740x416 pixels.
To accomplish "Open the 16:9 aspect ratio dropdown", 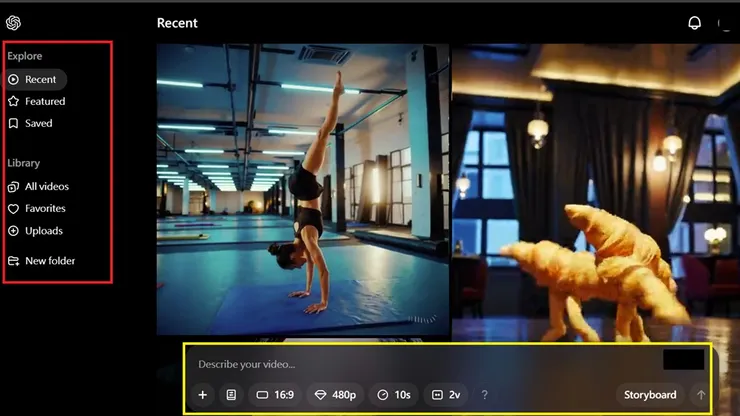I will coord(275,395).
